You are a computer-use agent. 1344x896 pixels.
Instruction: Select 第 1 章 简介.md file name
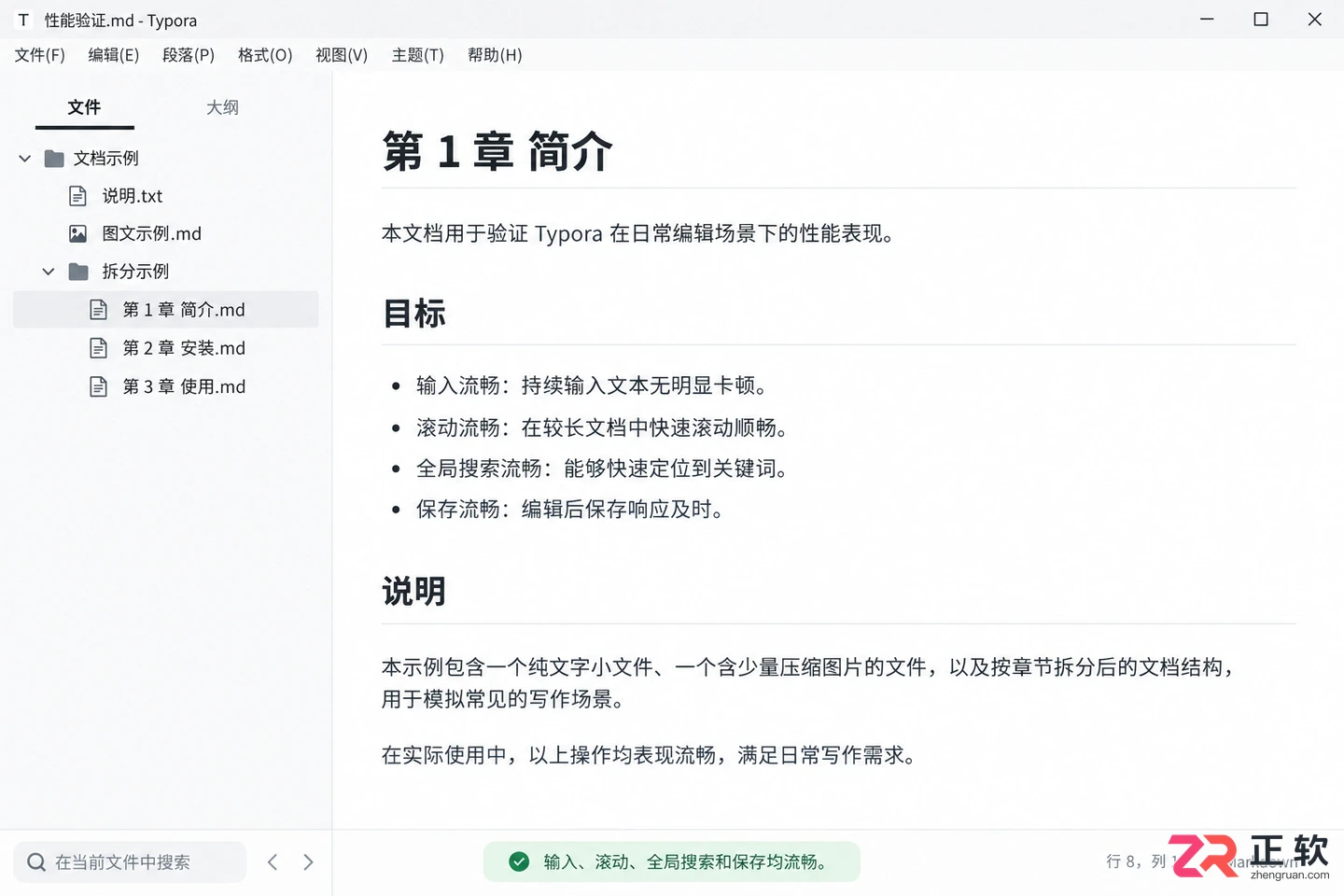[x=184, y=309]
